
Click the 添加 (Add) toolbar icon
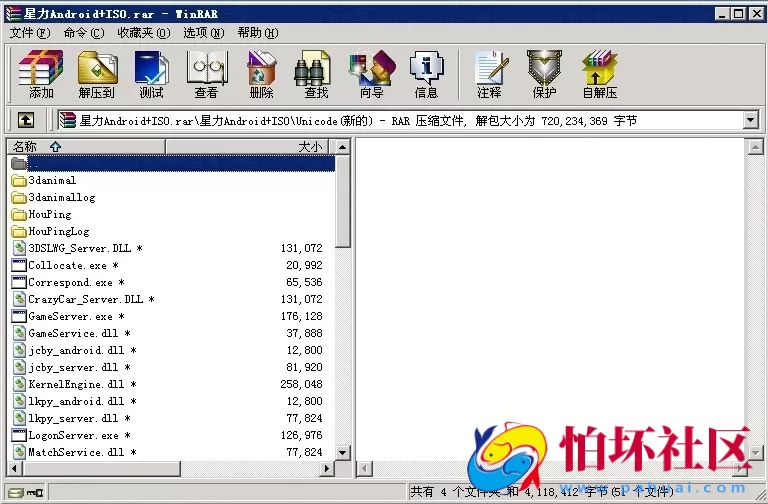coord(41,74)
